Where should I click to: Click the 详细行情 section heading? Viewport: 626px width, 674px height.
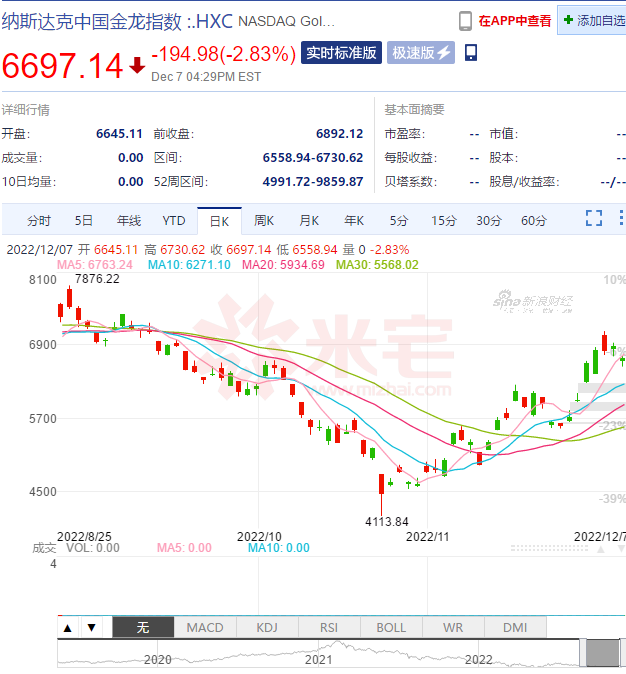click(25, 110)
